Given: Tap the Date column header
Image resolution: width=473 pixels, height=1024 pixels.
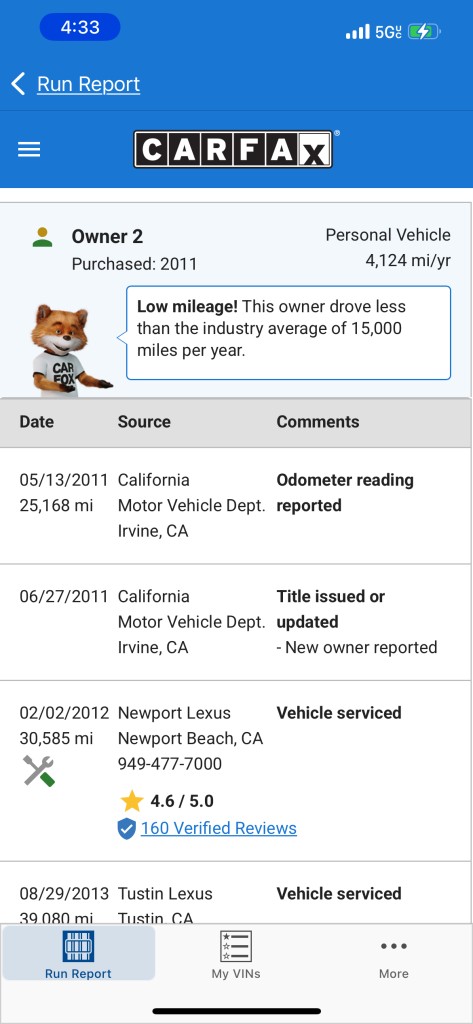Looking at the screenshot, I should tap(37, 422).
